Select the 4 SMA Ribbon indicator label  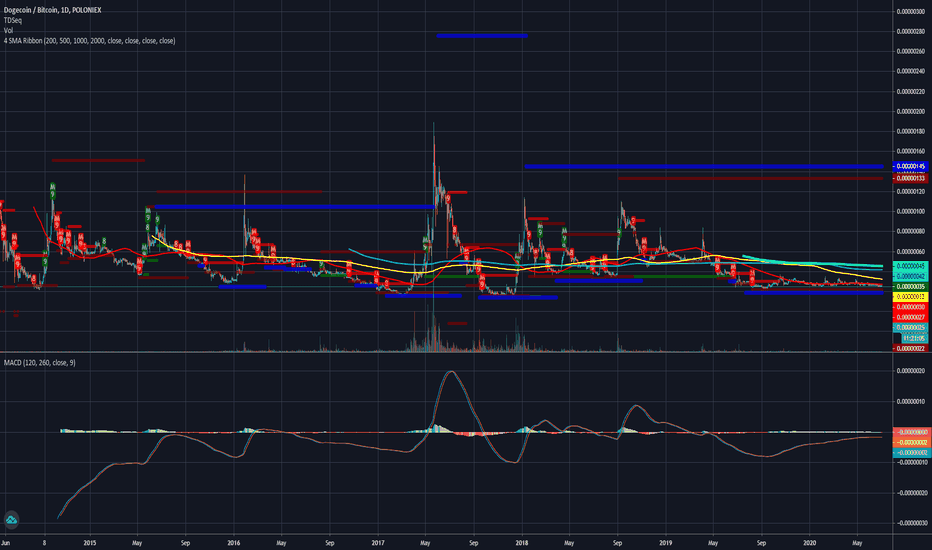(x=89, y=41)
